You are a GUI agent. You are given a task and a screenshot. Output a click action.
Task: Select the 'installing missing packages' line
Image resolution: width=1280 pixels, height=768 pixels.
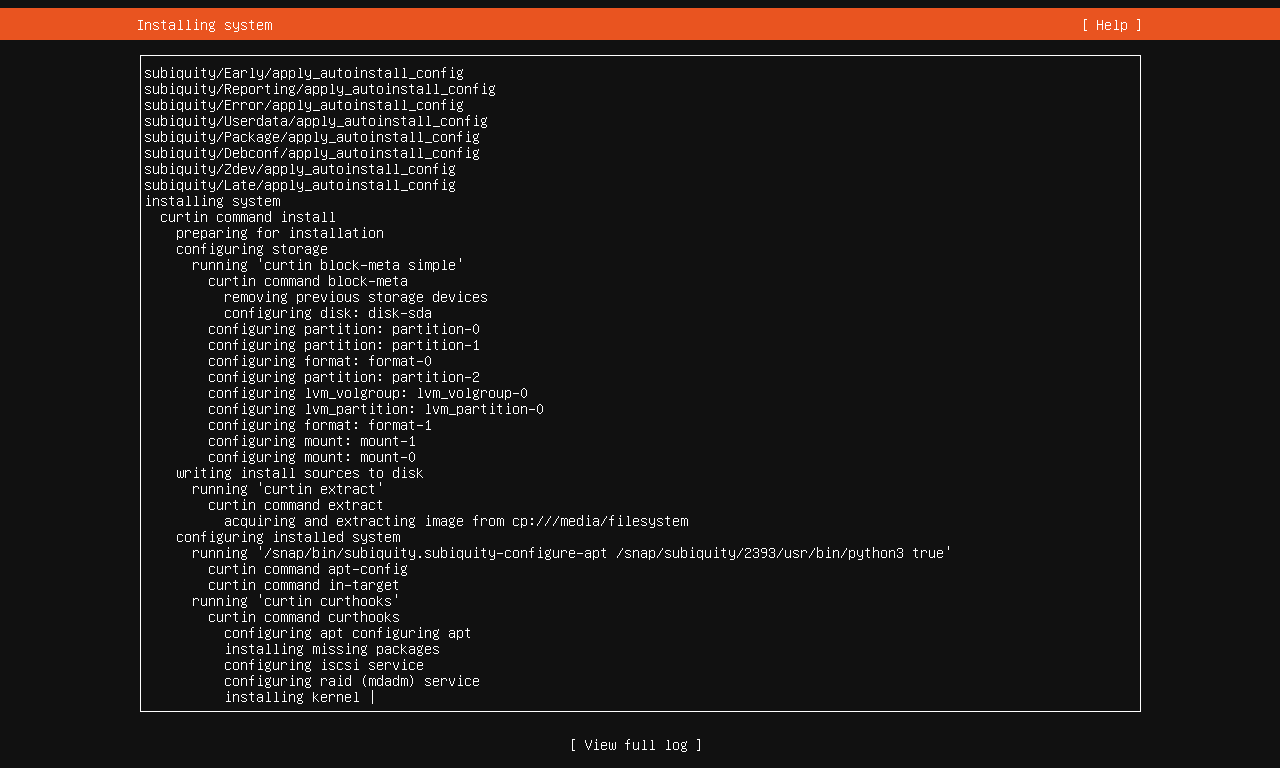coord(331,649)
